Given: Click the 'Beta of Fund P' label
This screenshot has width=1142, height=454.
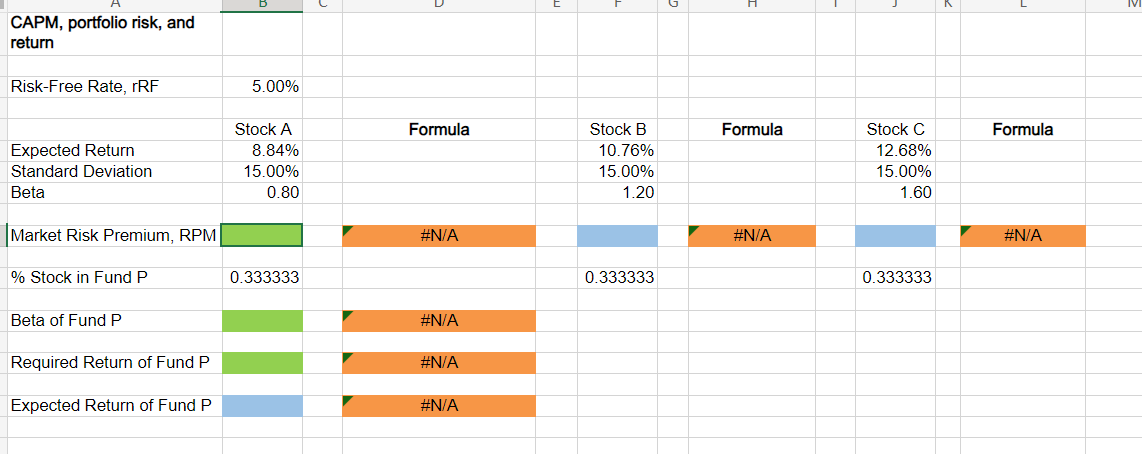Looking at the screenshot, I should 66,321.
